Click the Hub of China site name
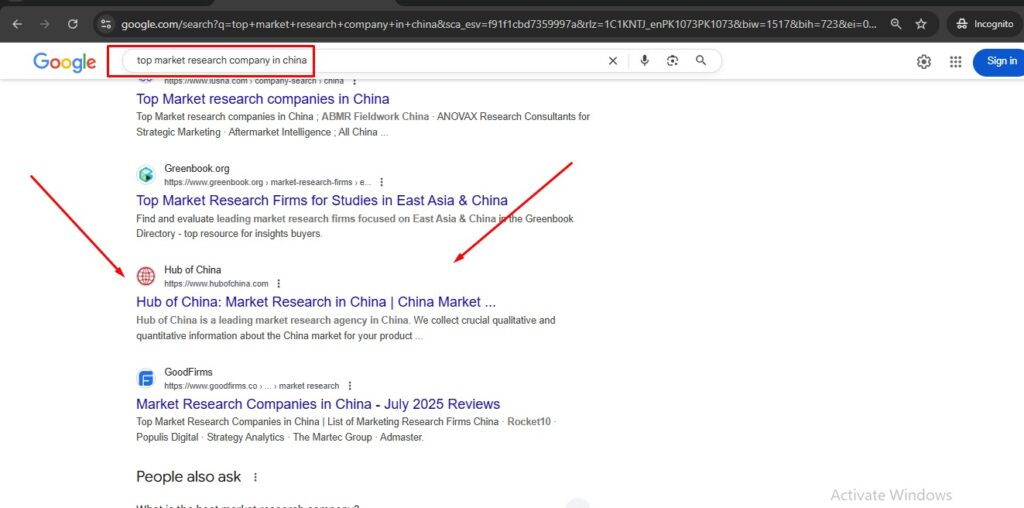1024x508 pixels. point(193,270)
